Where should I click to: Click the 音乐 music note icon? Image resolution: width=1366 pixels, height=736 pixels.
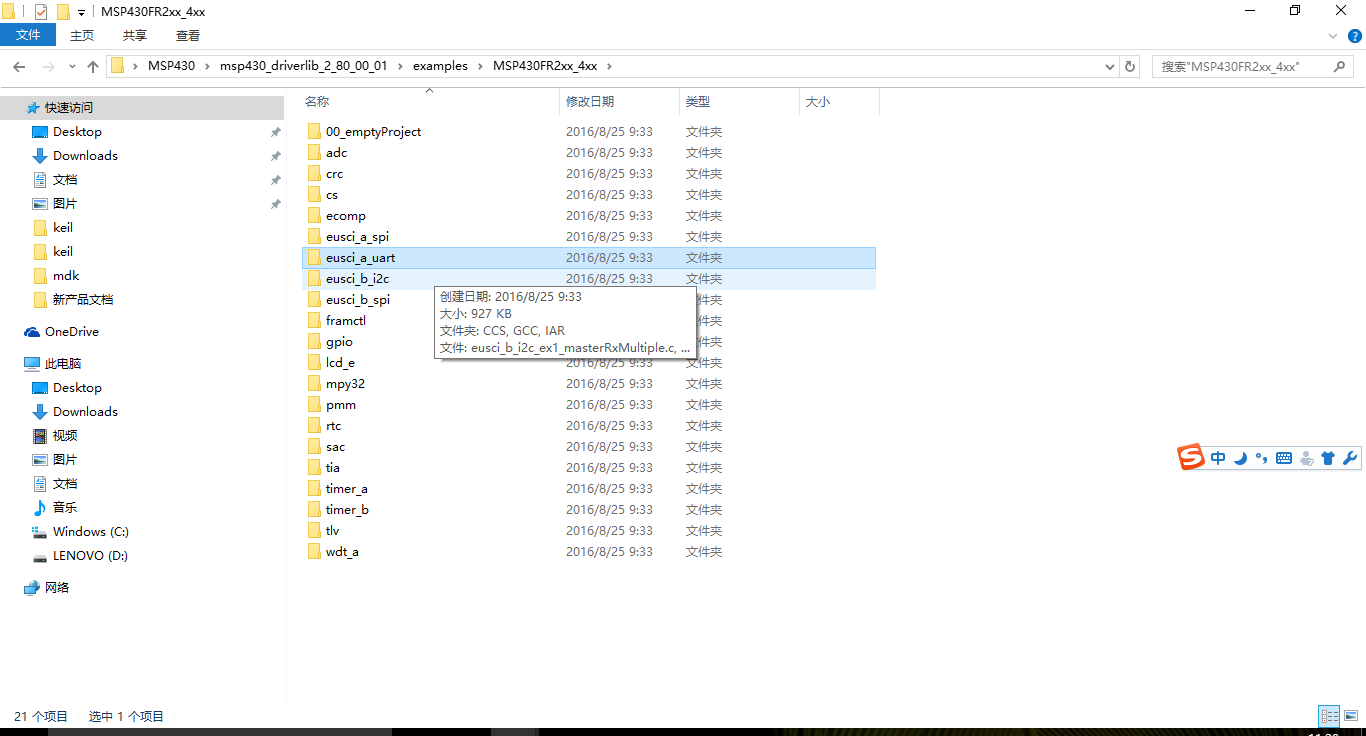click(40, 508)
